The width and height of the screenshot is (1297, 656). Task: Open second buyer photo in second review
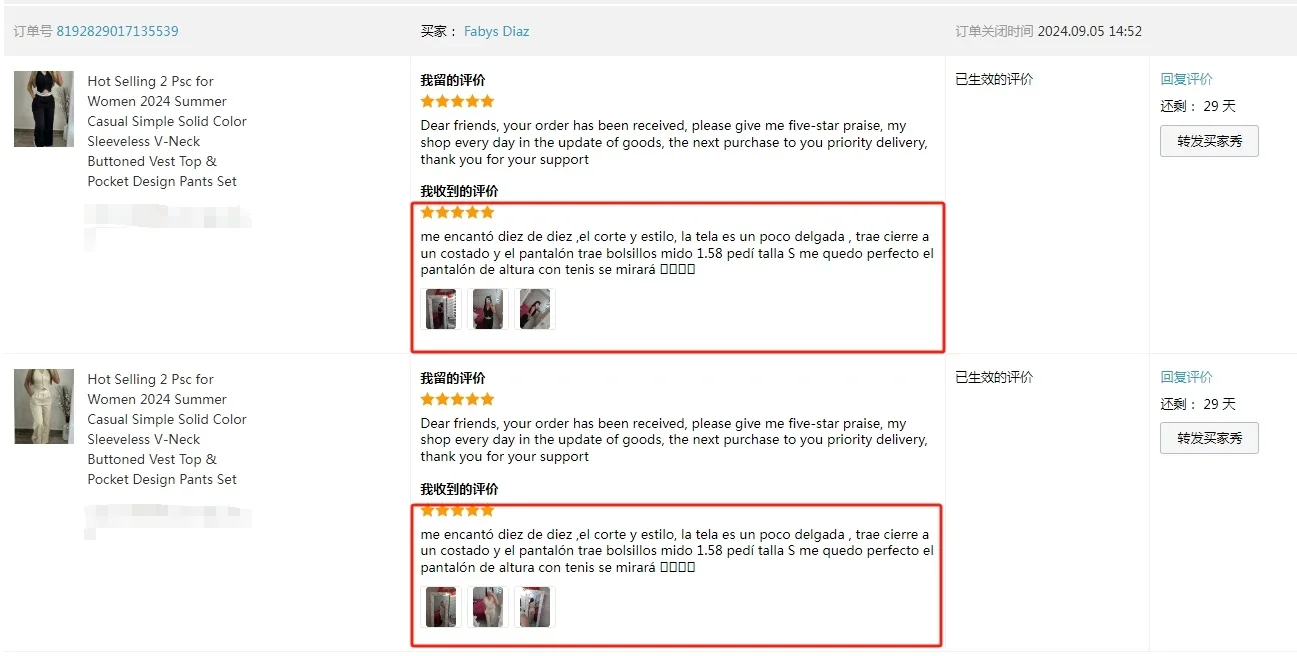[x=488, y=607]
